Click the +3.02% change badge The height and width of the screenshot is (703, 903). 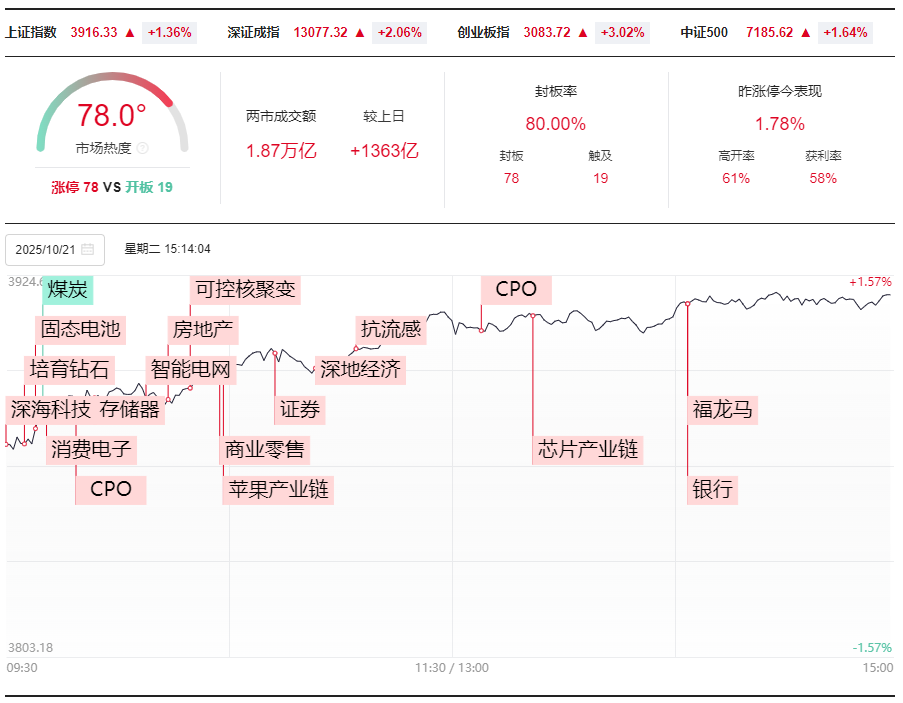coord(622,33)
